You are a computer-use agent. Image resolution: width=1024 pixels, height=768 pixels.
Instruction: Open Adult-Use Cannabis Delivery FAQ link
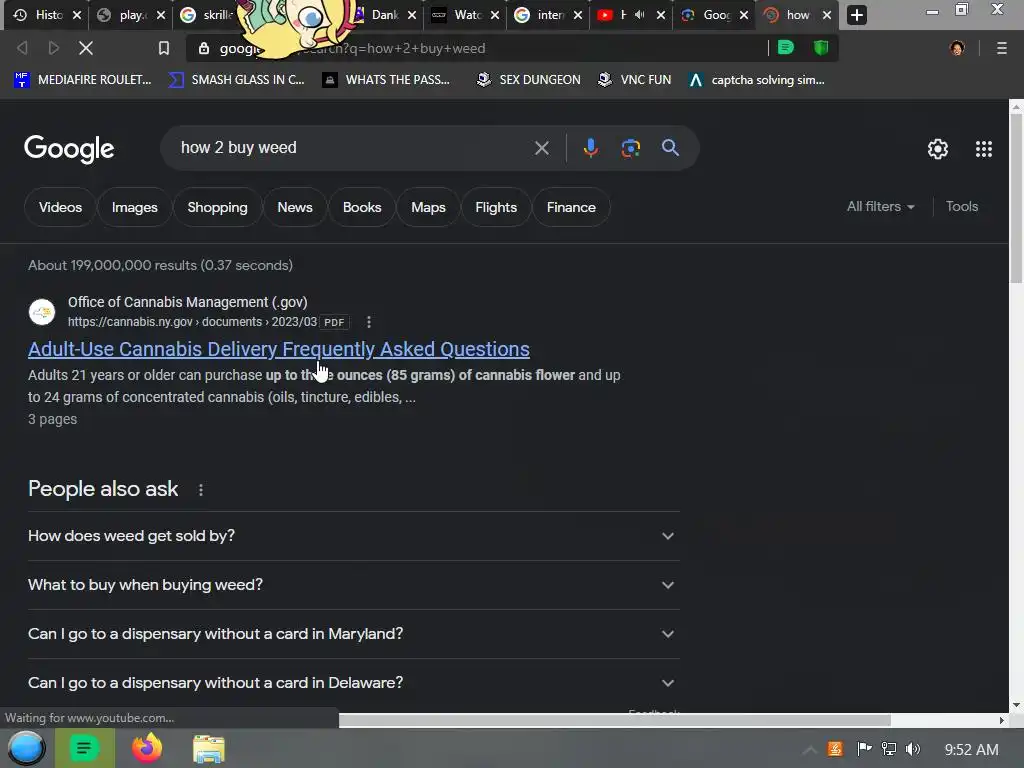coord(279,349)
